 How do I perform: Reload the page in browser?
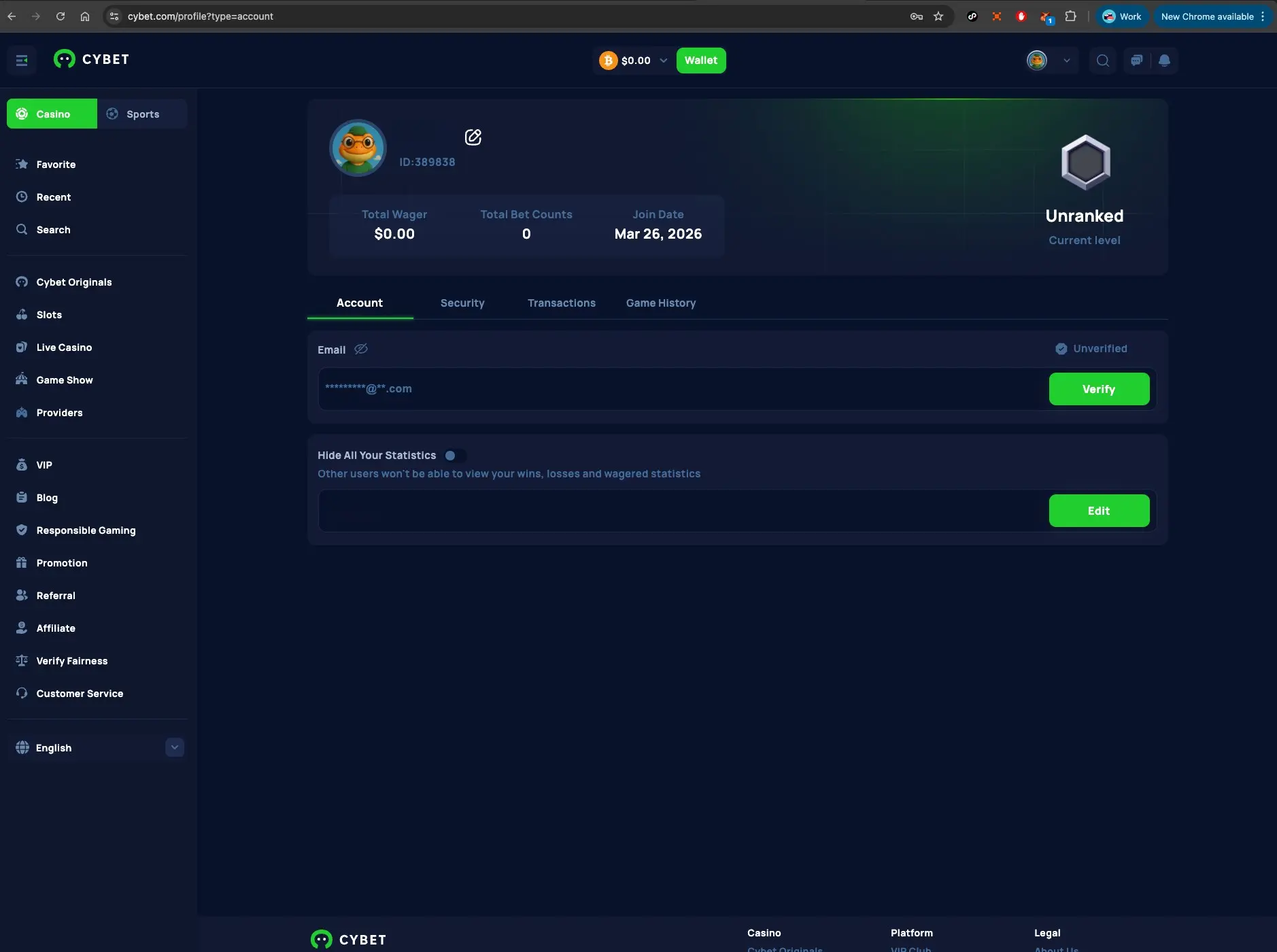tap(61, 16)
